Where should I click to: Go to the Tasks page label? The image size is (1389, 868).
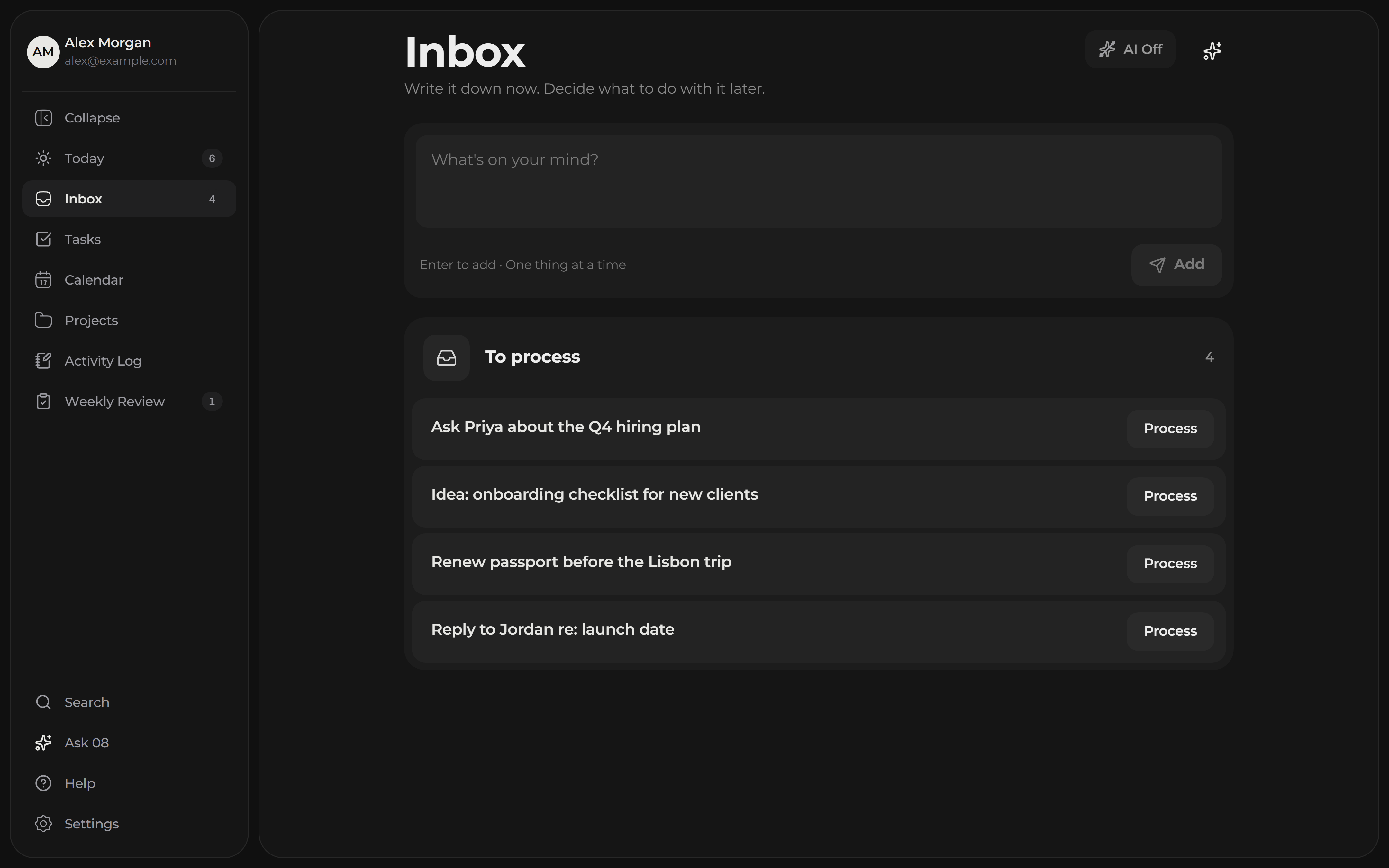click(x=83, y=240)
